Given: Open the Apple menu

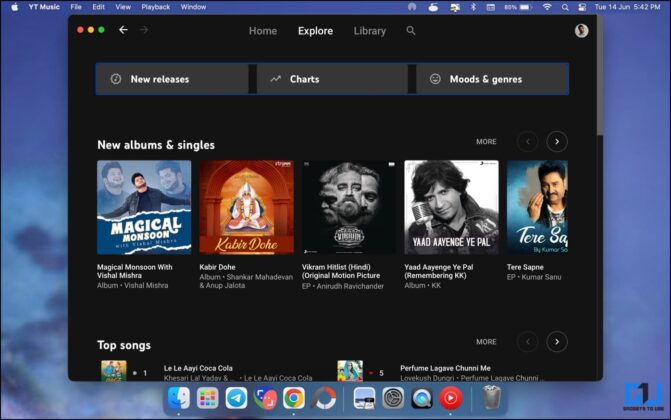Looking at the screenshot, I should coord(15,7).
